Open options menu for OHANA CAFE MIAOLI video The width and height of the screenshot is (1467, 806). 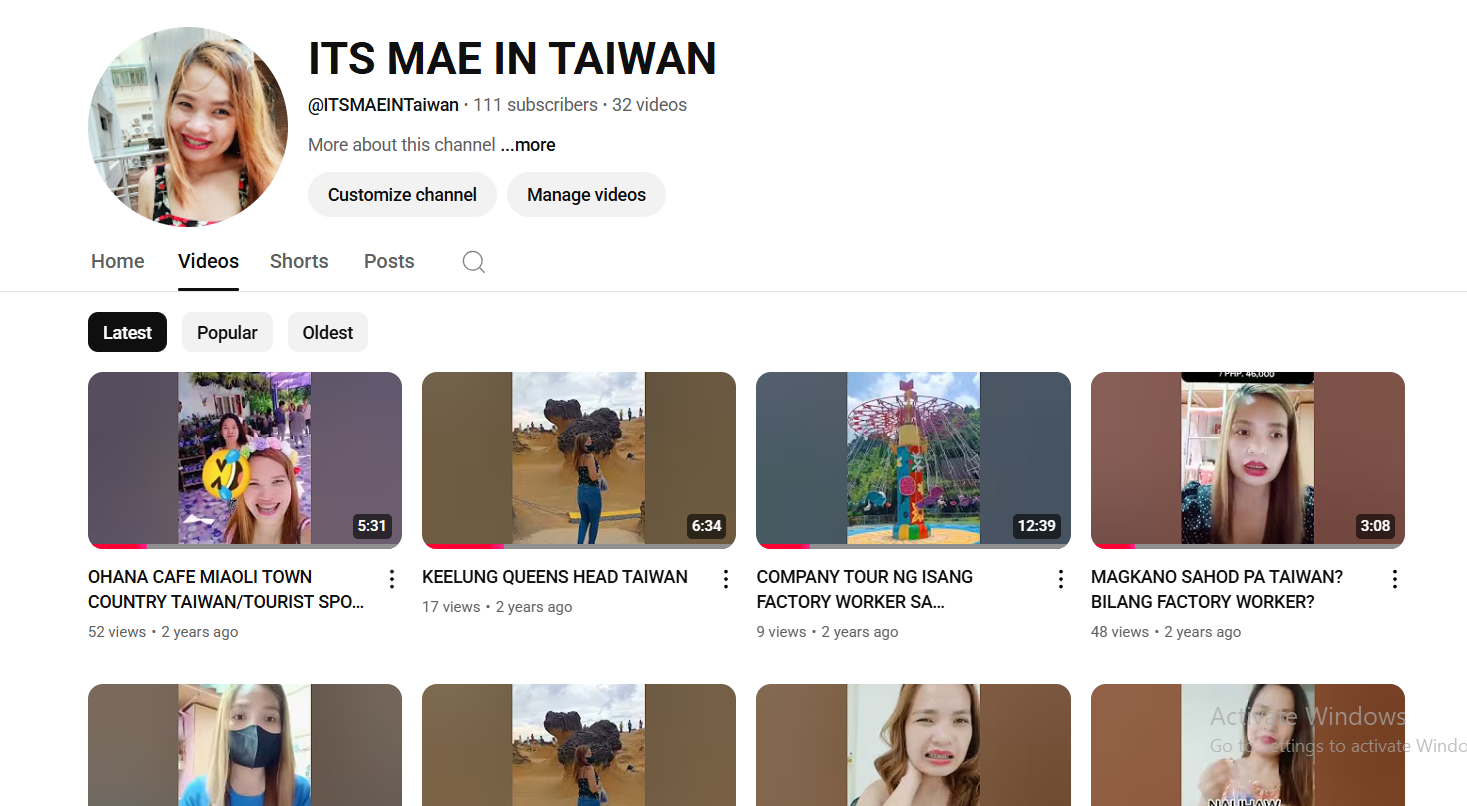pyautogui.click(x=392, y=579)
